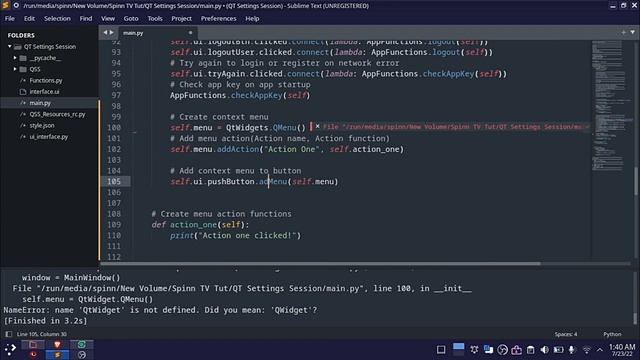640x360 pixels.
Task: Click the QSS folder icon
Action: point(23,69)
